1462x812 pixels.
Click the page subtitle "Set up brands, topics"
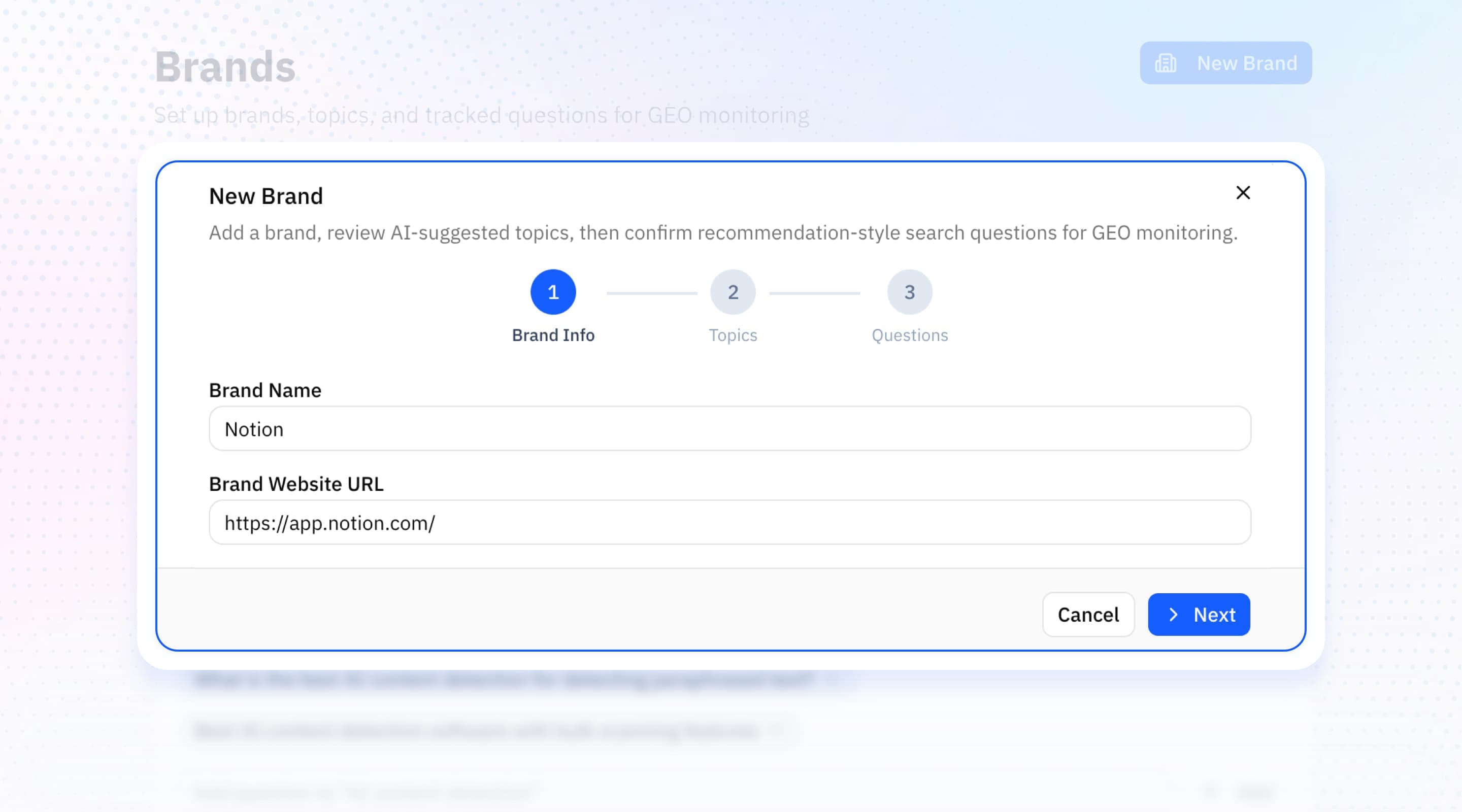[481, 115]
